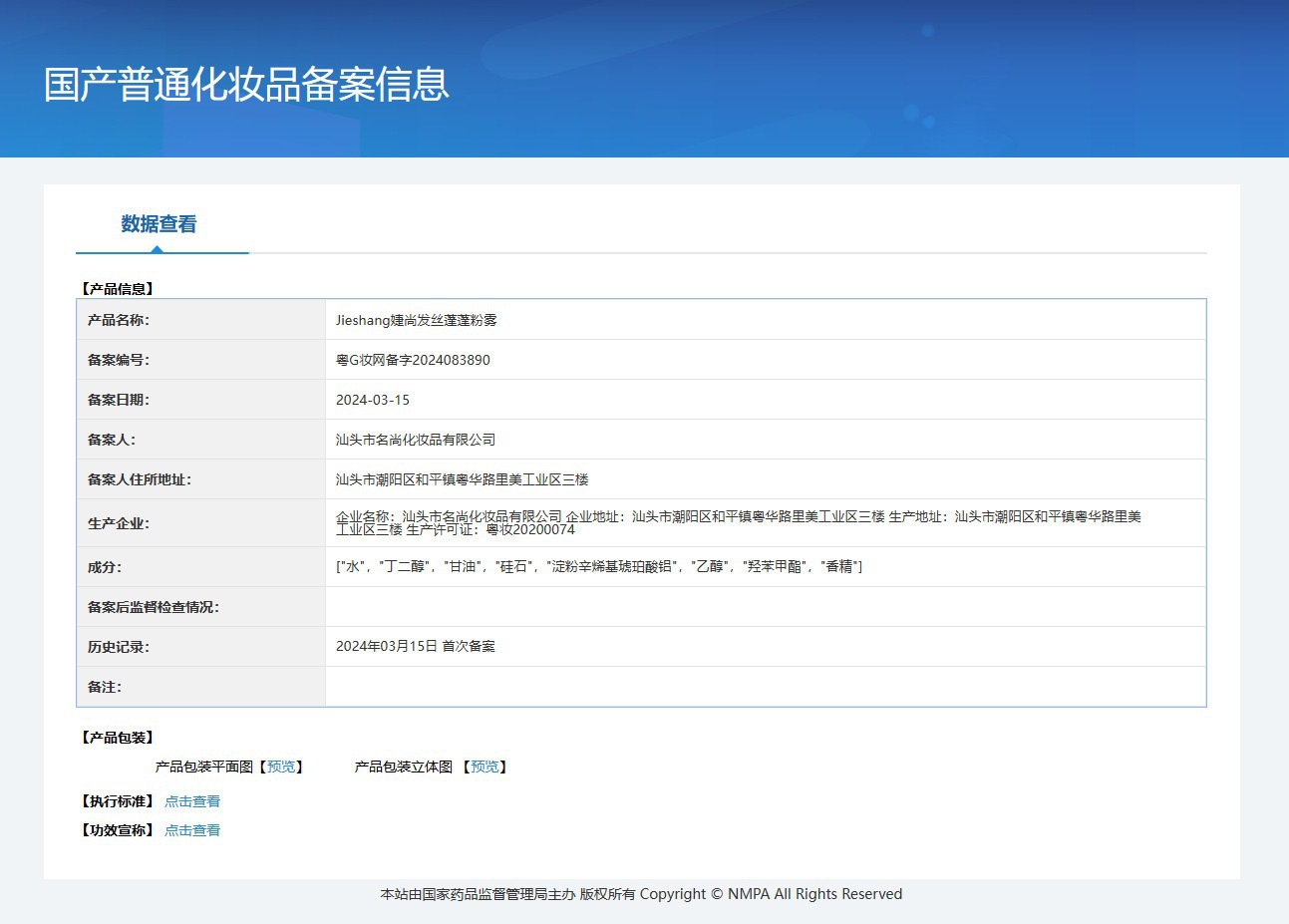This screenshot has width=1289, height=924.
Task: Click the 备案日期 value 2024-03-15
Action: [x=372, y=400]
